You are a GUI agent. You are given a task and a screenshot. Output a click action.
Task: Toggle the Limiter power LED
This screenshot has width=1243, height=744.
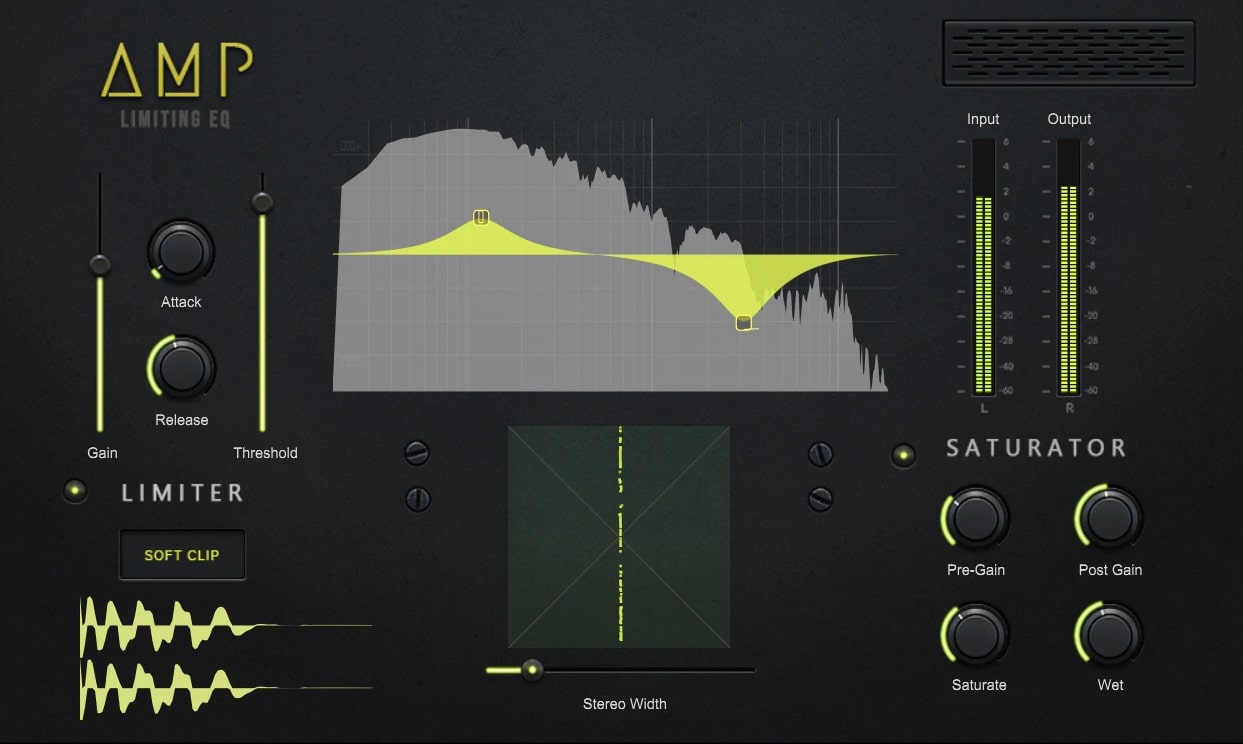(x=74, y=489)
